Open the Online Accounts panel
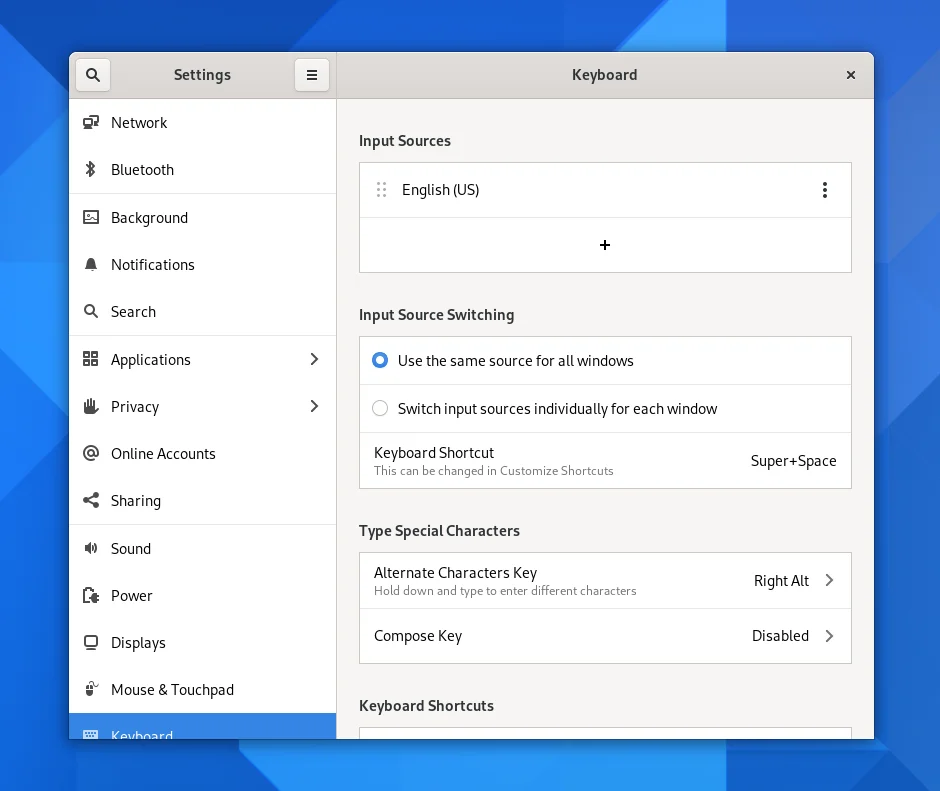940x791 pixels. [x=163, y=454]
